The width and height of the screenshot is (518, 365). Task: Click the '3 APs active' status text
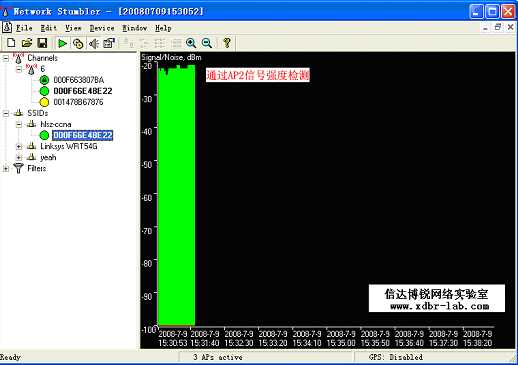point(218,357)
